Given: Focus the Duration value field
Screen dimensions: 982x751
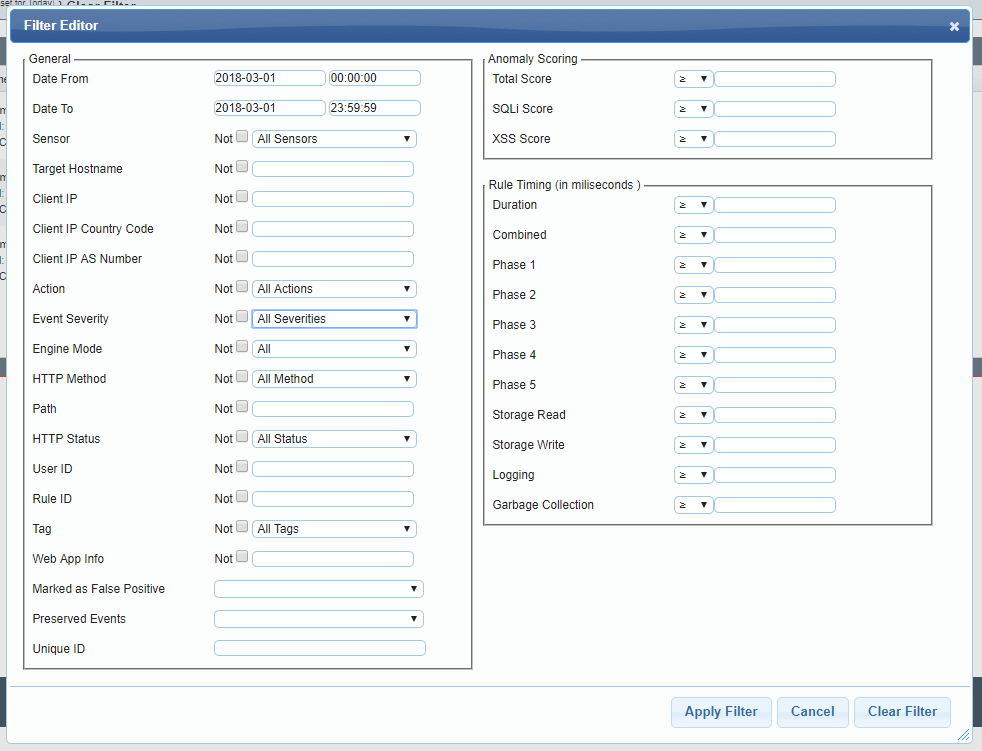Looking at the screenshot, I should point(775,205).
